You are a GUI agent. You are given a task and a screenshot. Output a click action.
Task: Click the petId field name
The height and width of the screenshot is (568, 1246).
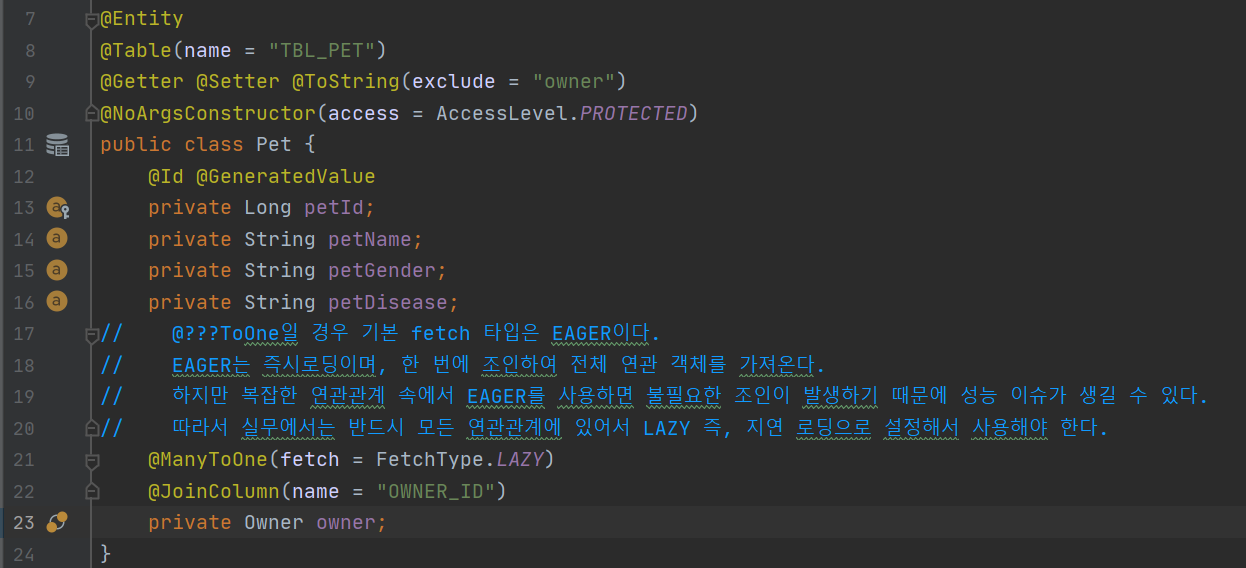pos(334,208)
